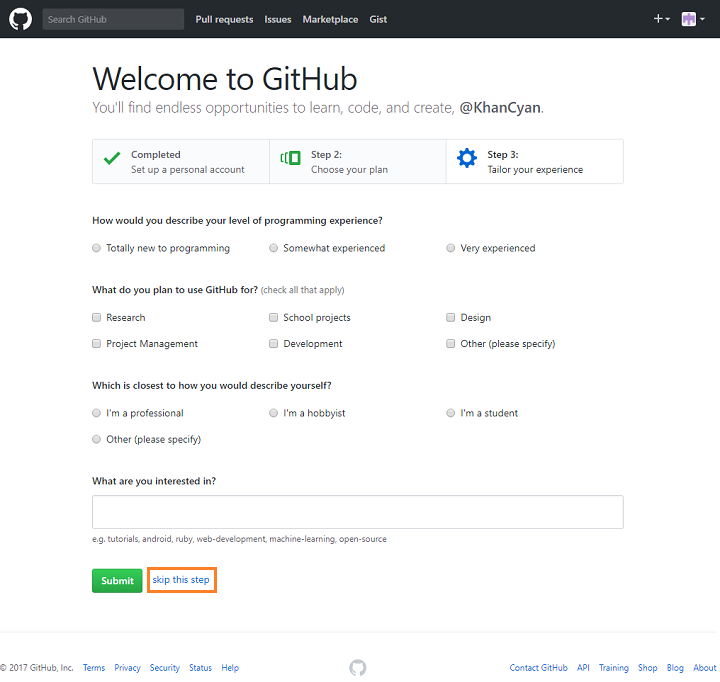Pick Other (please specify) radio button

(x=96, y=439)
